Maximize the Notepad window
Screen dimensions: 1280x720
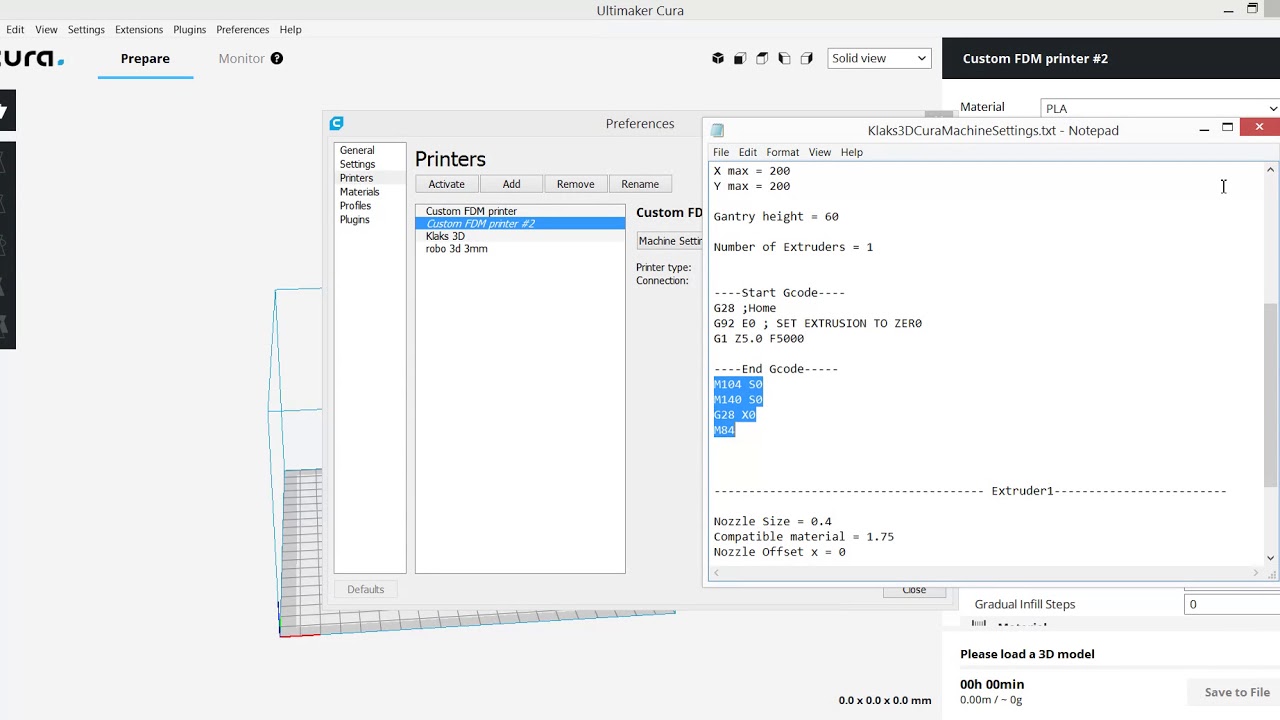[x=1227, y=128]
